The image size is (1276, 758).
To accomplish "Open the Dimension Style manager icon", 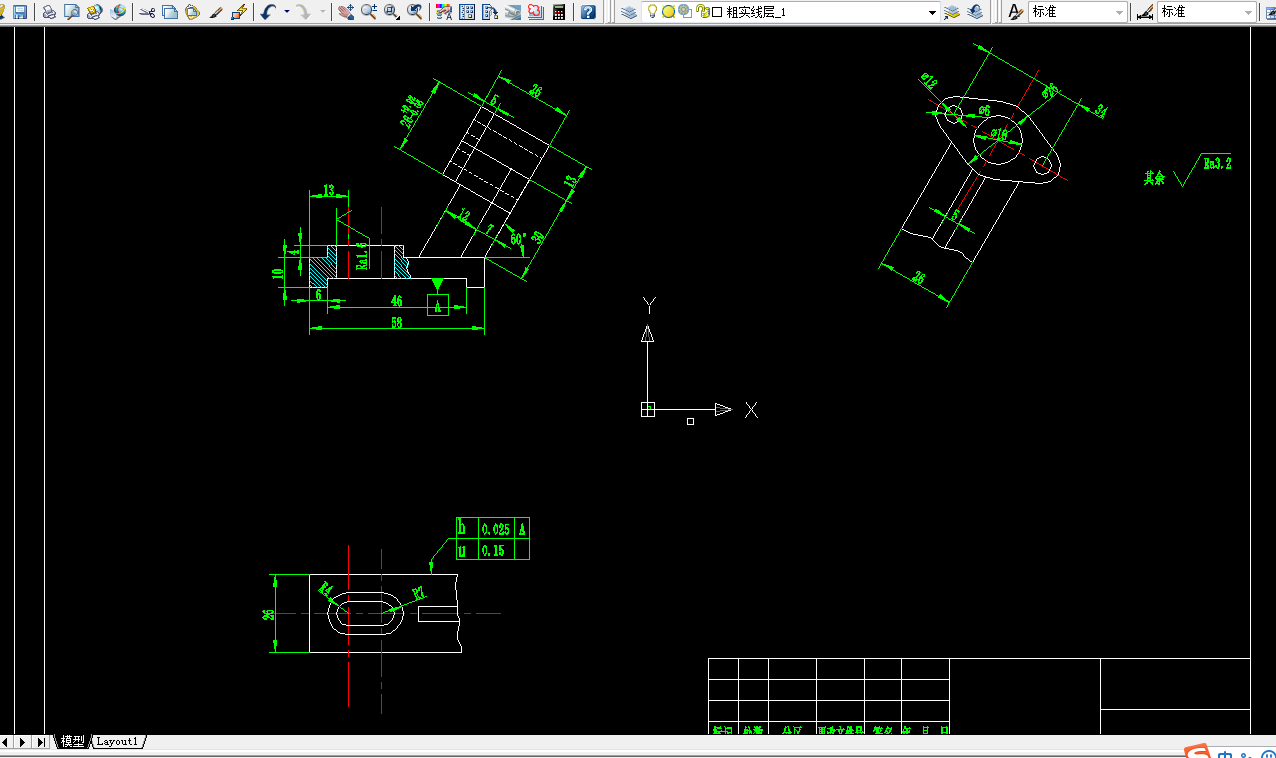I will point(1145,12).
